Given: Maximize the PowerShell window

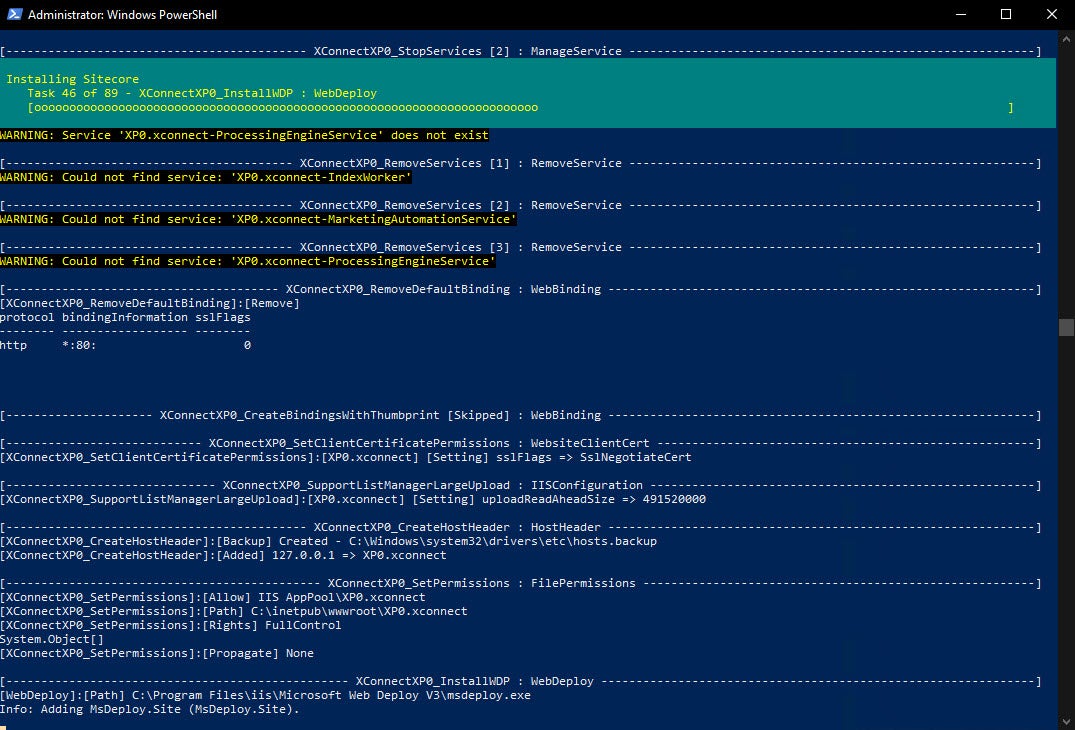Looking at the screenshot, I should [x=1005, y=15].
